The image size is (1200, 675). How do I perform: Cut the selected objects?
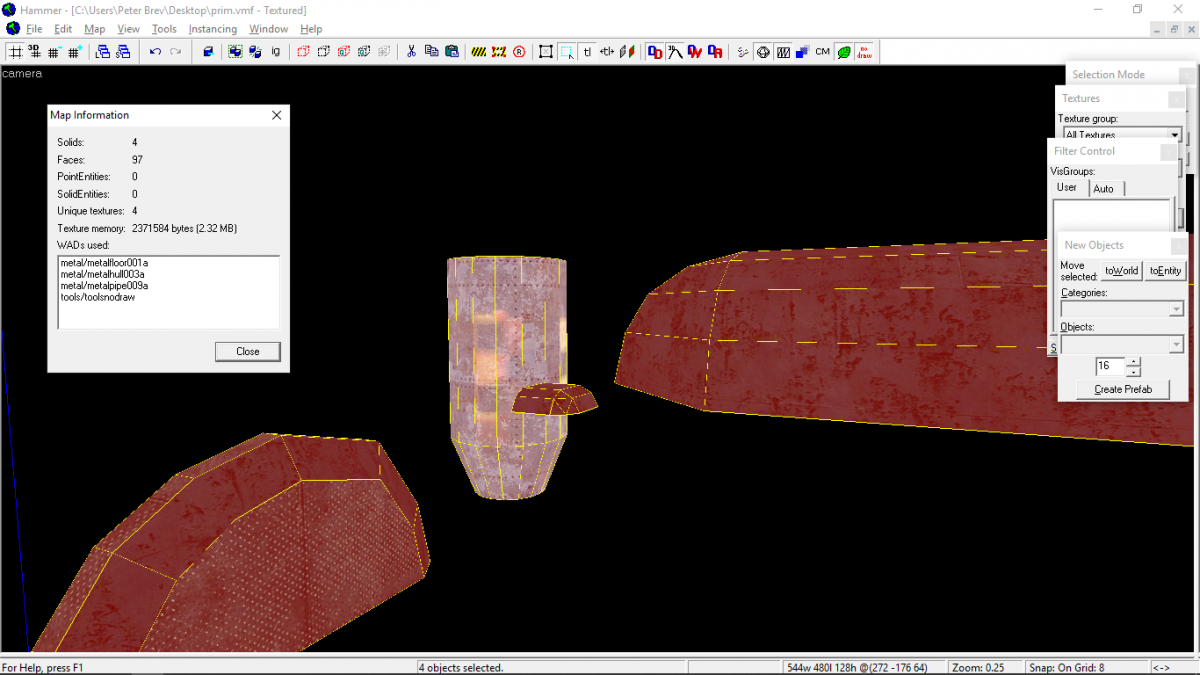coord(411,51)
